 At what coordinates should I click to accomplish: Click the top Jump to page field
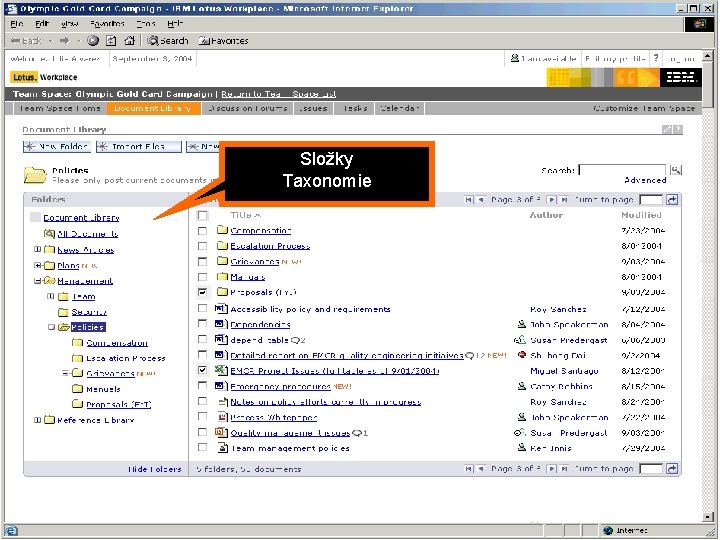(x=651, y=200)
